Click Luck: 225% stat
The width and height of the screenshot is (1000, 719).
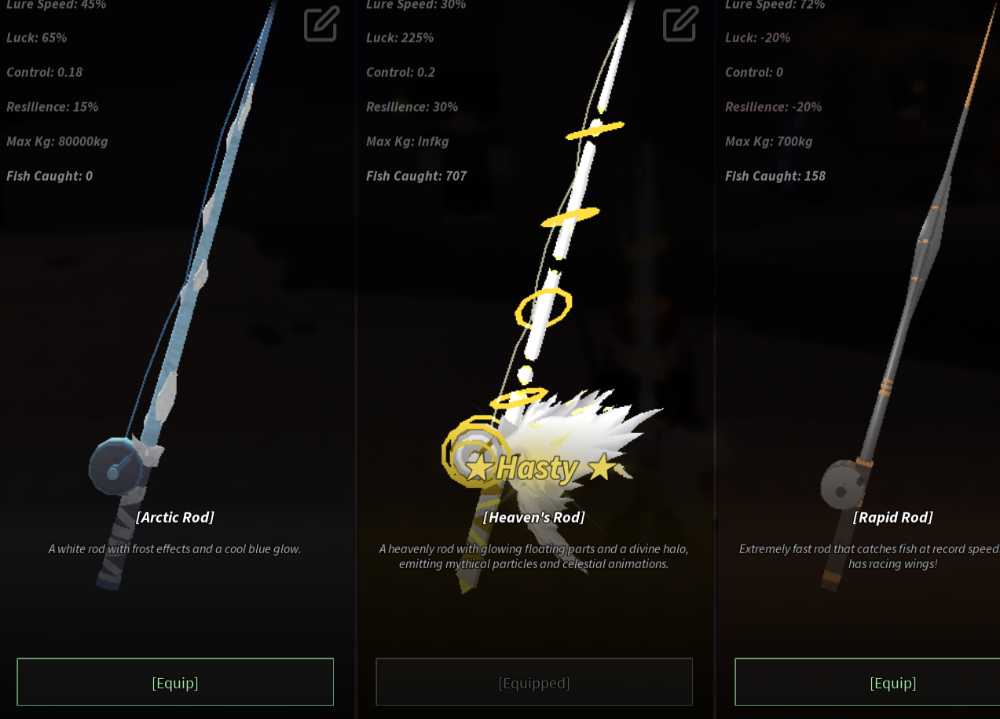[x=400, y=38]
